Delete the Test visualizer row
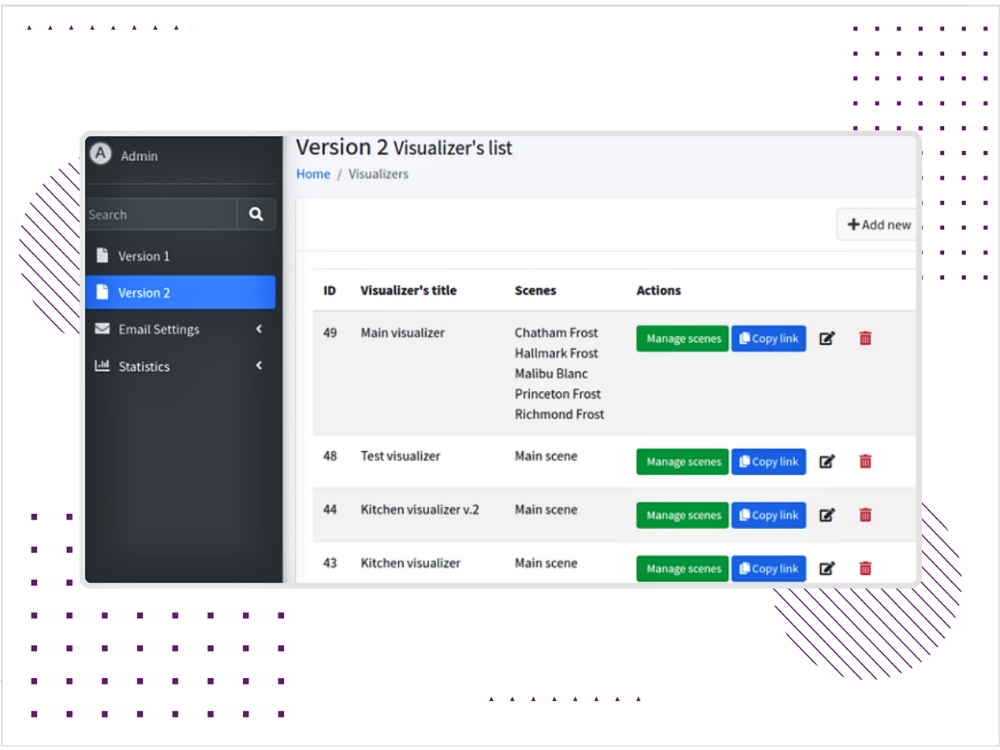Screen dimensions: 1000x750 pyautogui.click(x=865, y=462)
